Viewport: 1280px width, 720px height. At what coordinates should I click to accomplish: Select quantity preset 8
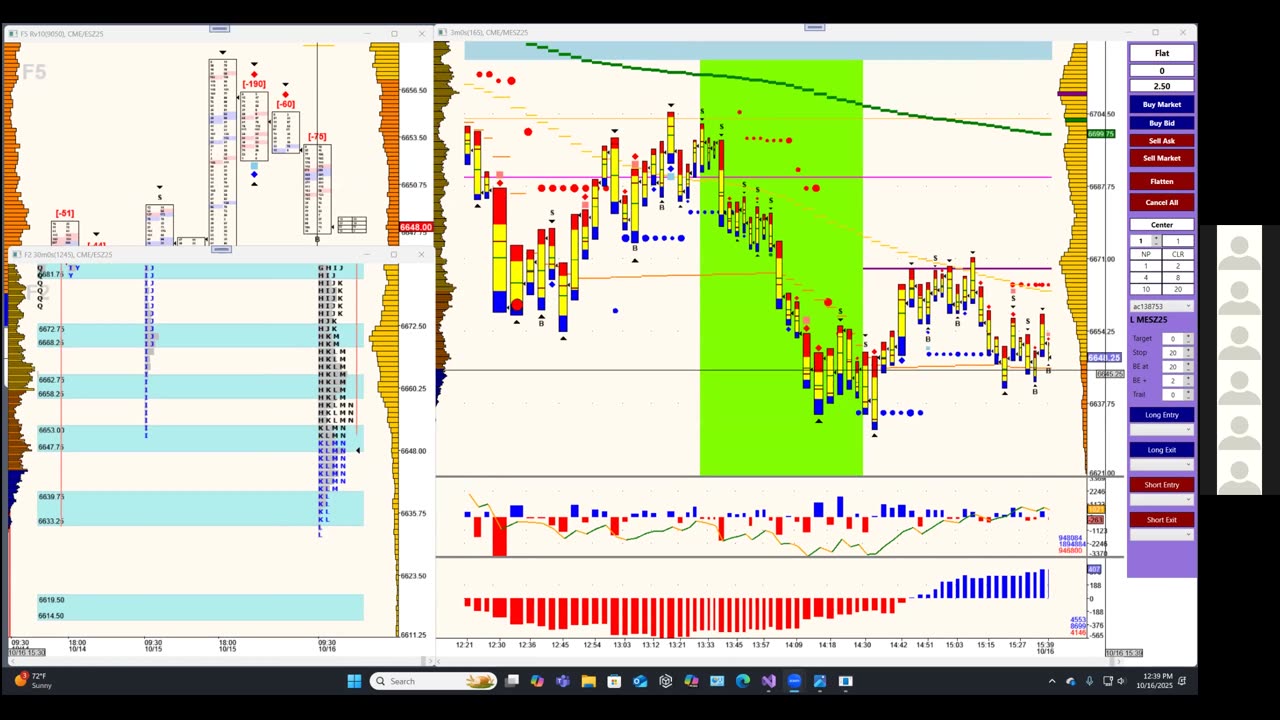[1178, 277]
